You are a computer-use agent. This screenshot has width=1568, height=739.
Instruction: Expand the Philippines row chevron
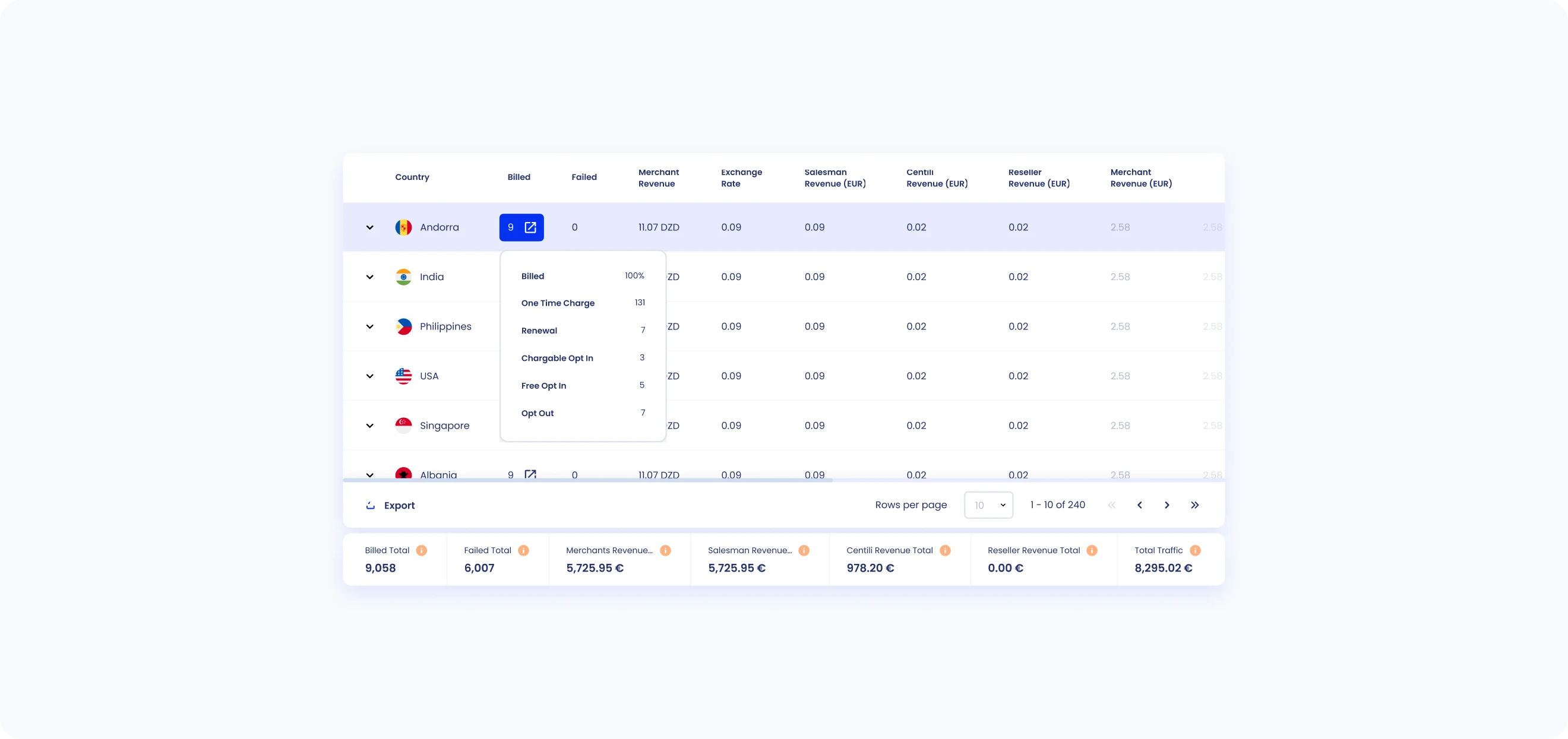pos(369,326)
